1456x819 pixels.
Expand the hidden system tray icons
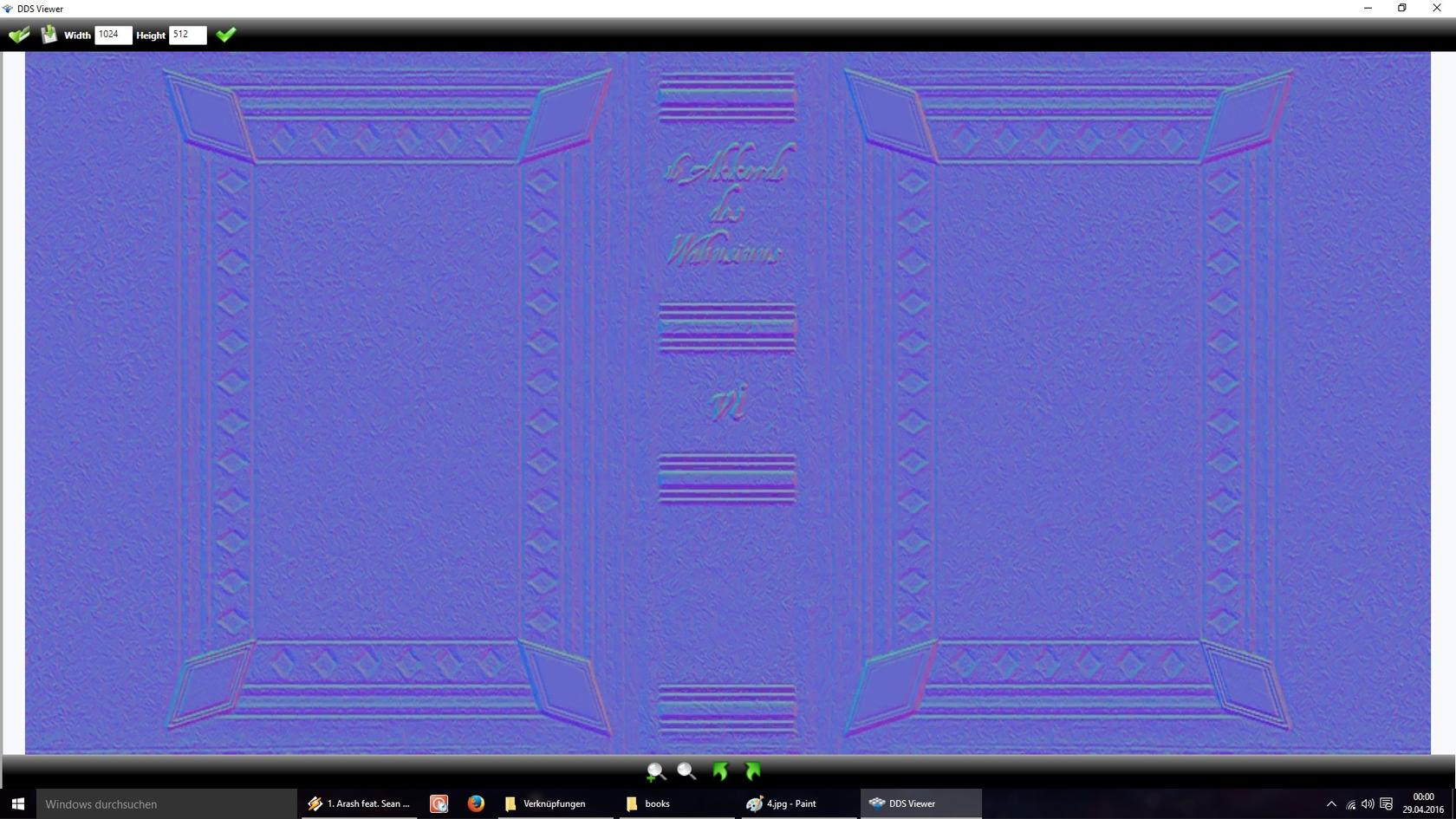pyautogui.click(x=1331, y=804)
